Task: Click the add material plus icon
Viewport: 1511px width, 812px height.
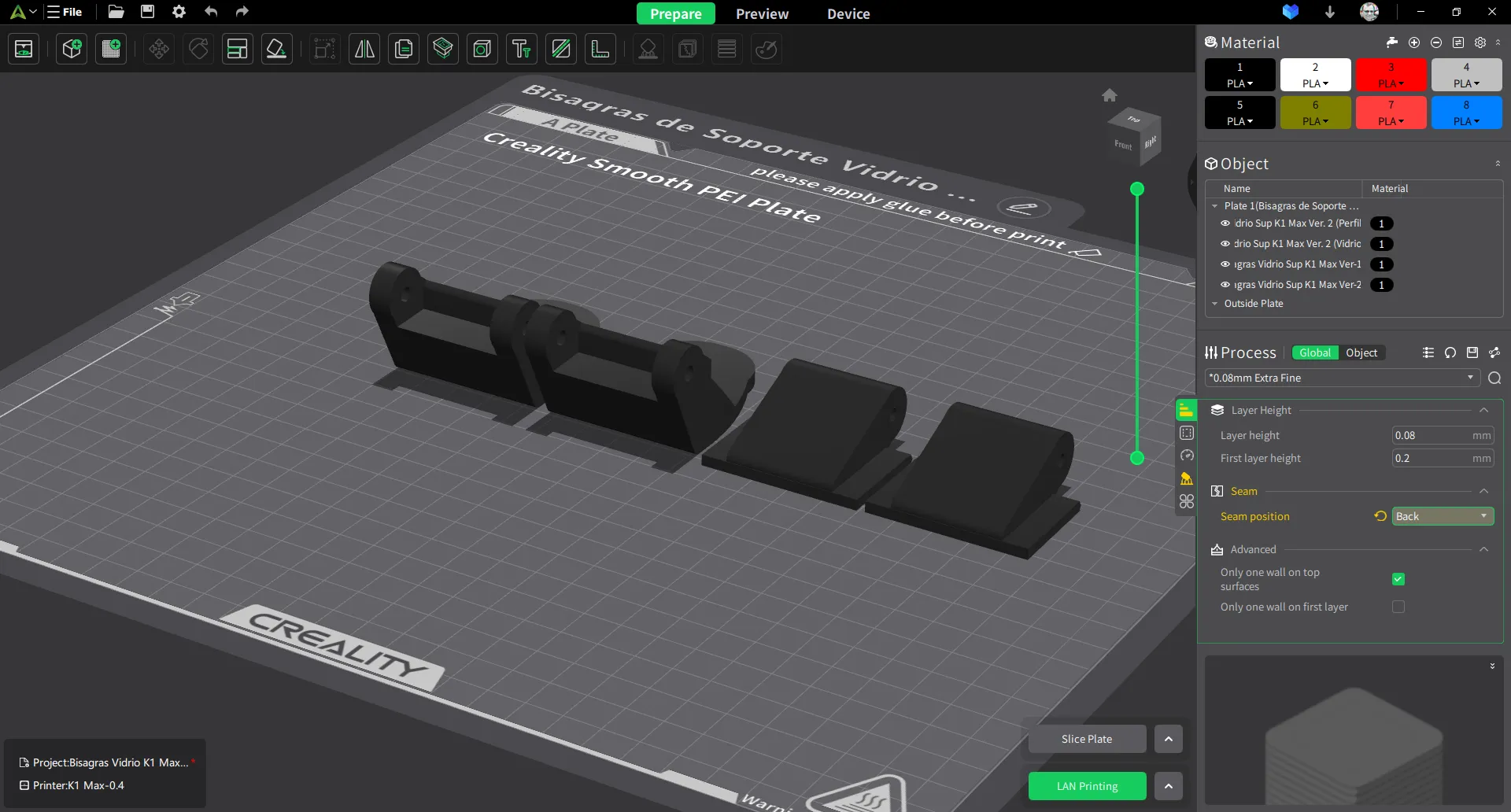Action: [1414, 42]
